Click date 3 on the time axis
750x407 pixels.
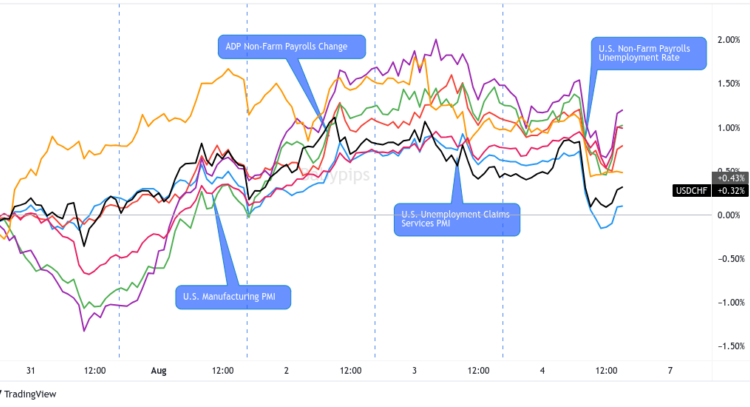click(x=415, y=370)
